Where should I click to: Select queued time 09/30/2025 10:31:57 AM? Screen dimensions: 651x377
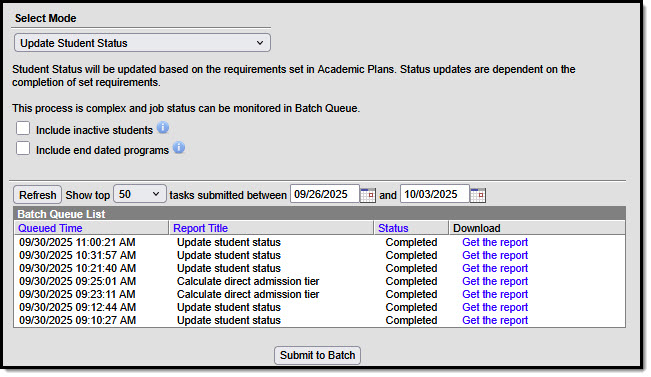coord(77,255)
